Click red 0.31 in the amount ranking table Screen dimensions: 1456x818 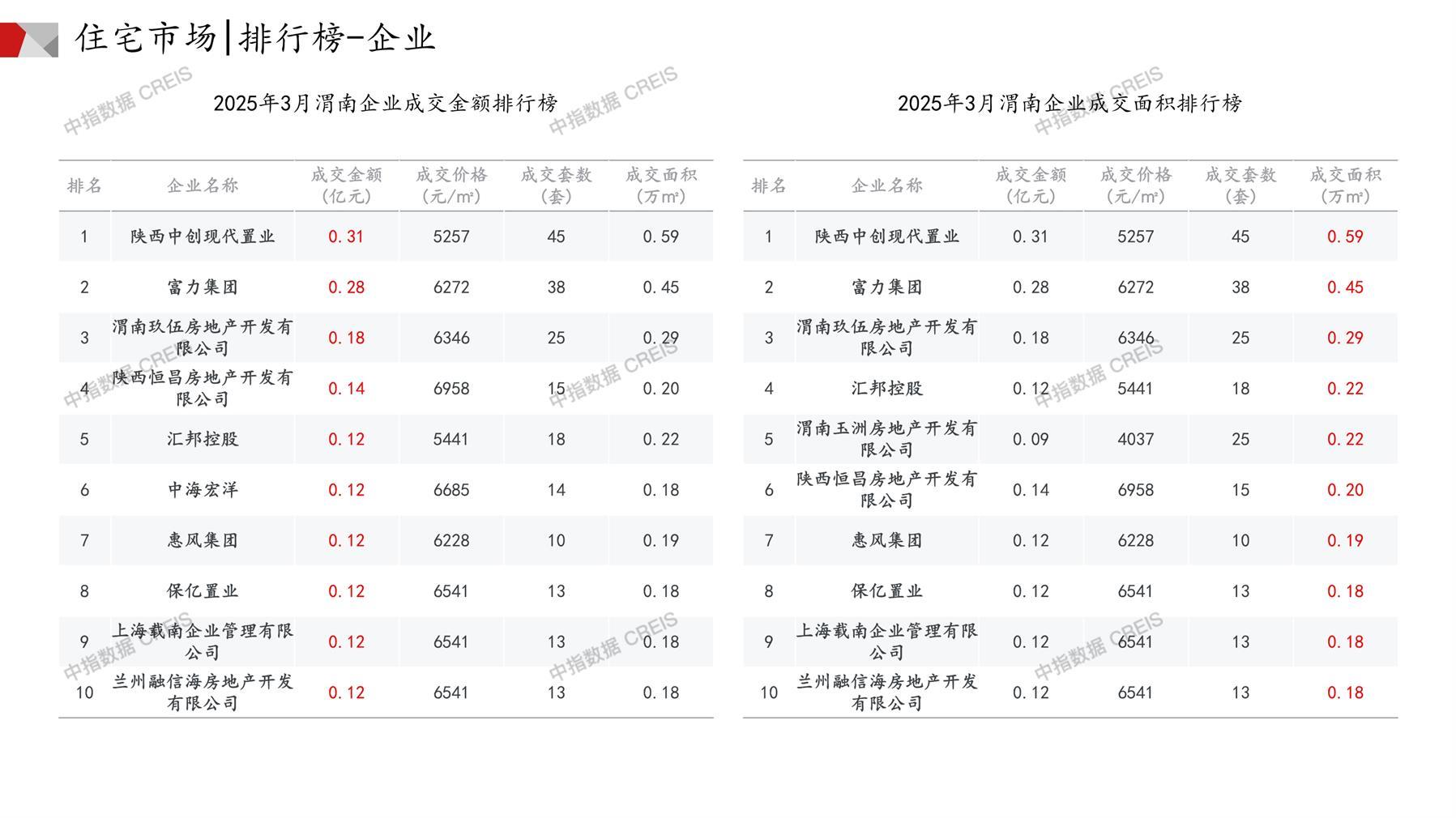coord(346,236)
